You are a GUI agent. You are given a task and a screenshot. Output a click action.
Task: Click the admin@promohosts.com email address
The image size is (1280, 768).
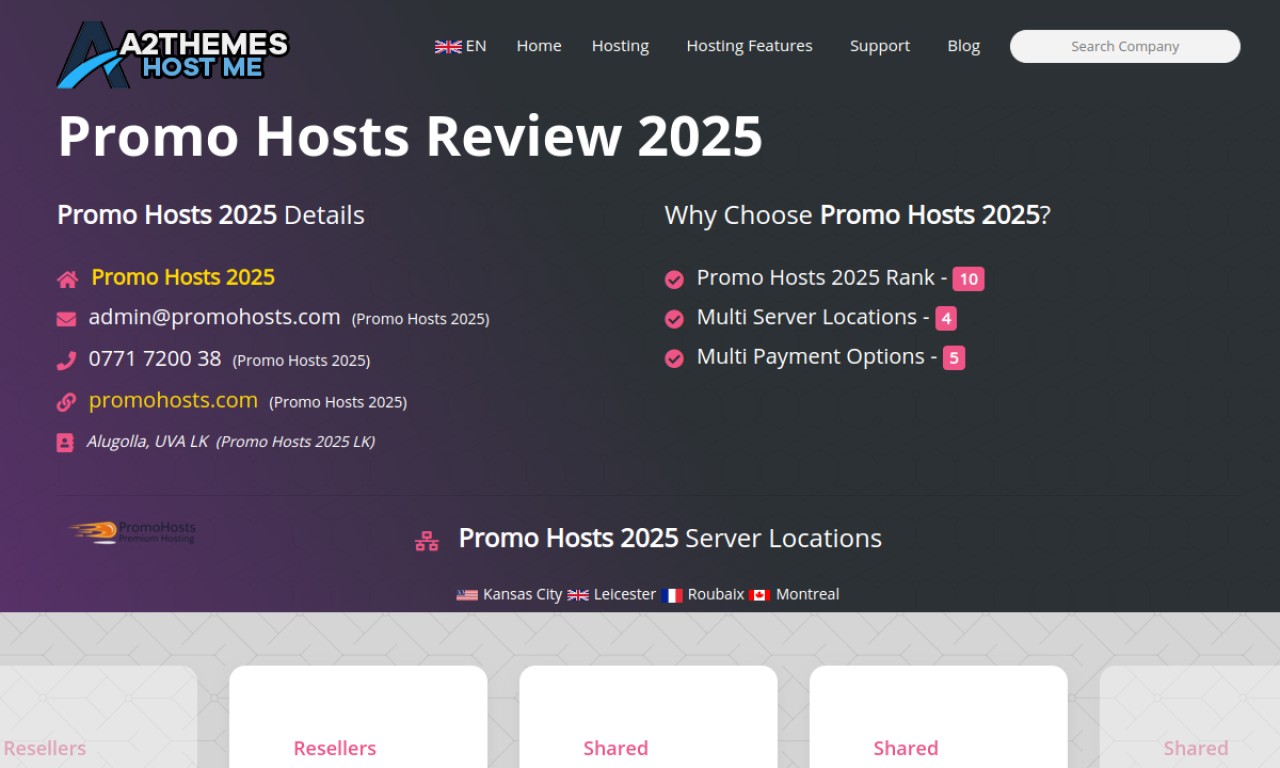pyautogui.click(x=215, y=317)
